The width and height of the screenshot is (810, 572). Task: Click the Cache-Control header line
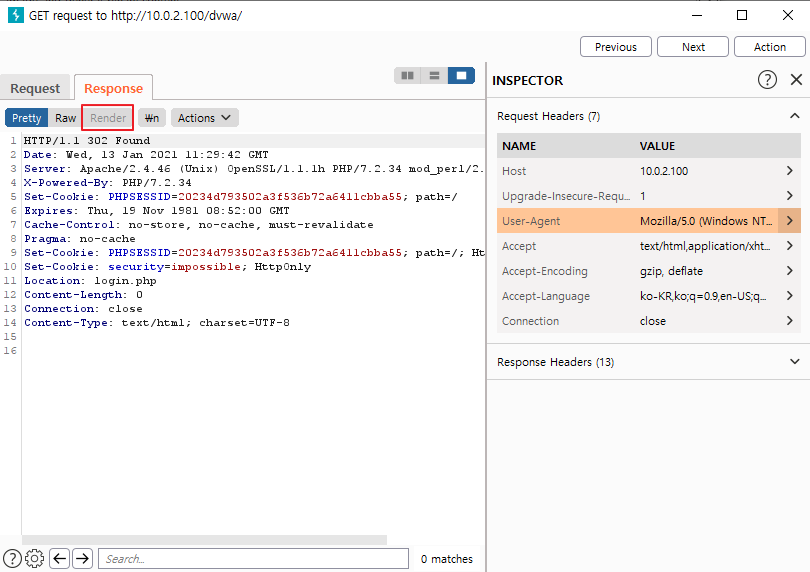click(x=198, y=225)
